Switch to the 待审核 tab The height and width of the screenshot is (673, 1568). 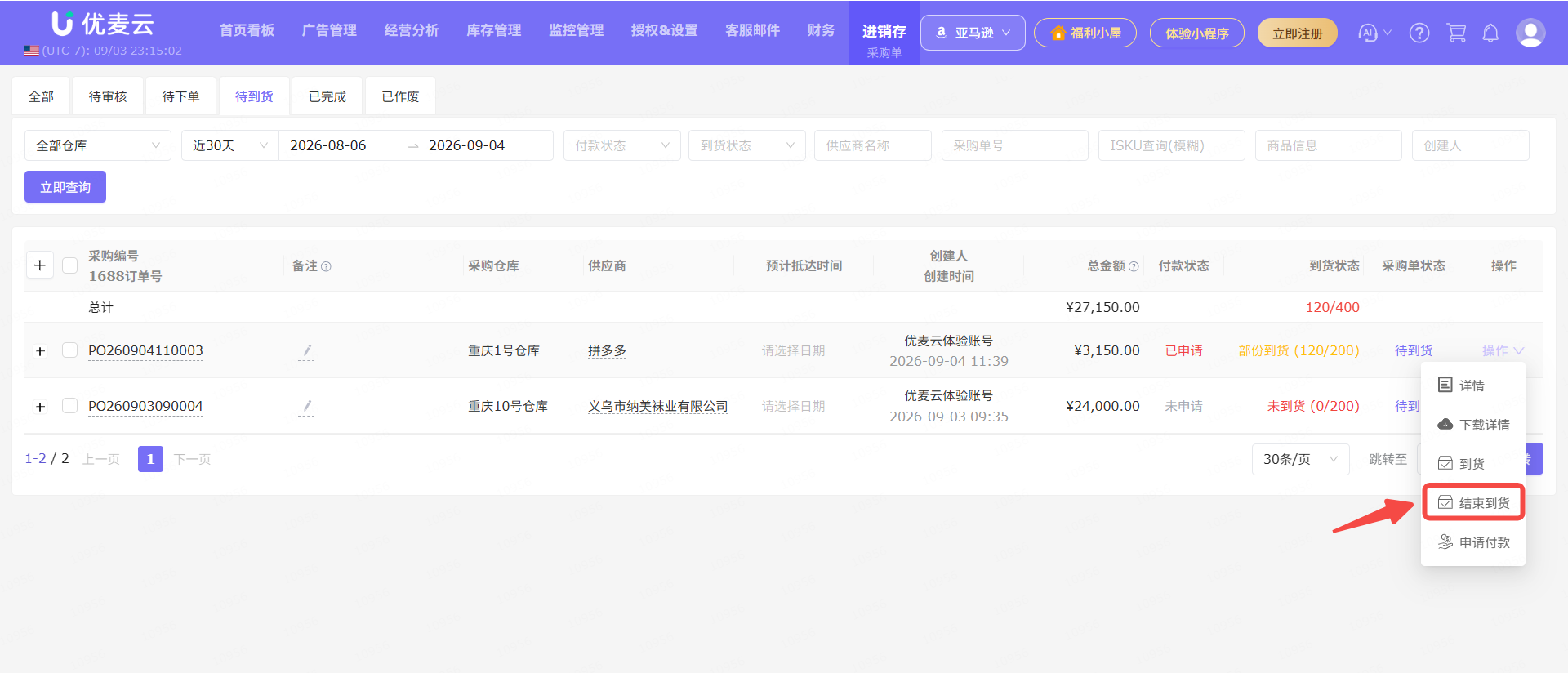[108, 96]
